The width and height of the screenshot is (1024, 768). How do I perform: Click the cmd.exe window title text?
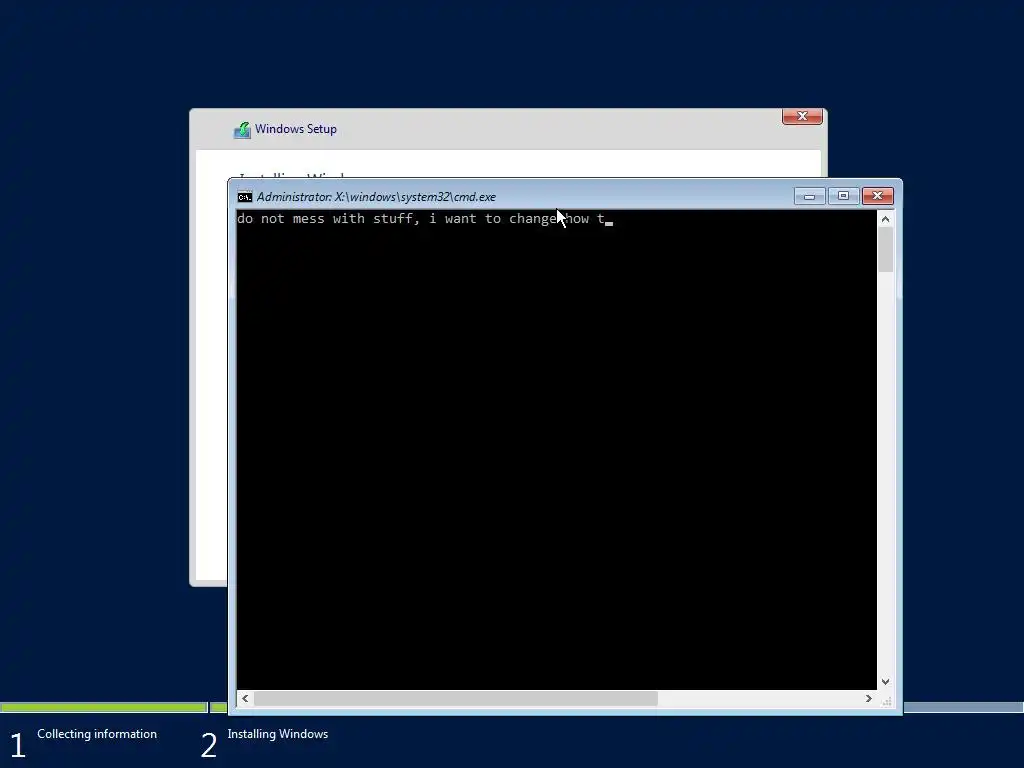point(376,197)
